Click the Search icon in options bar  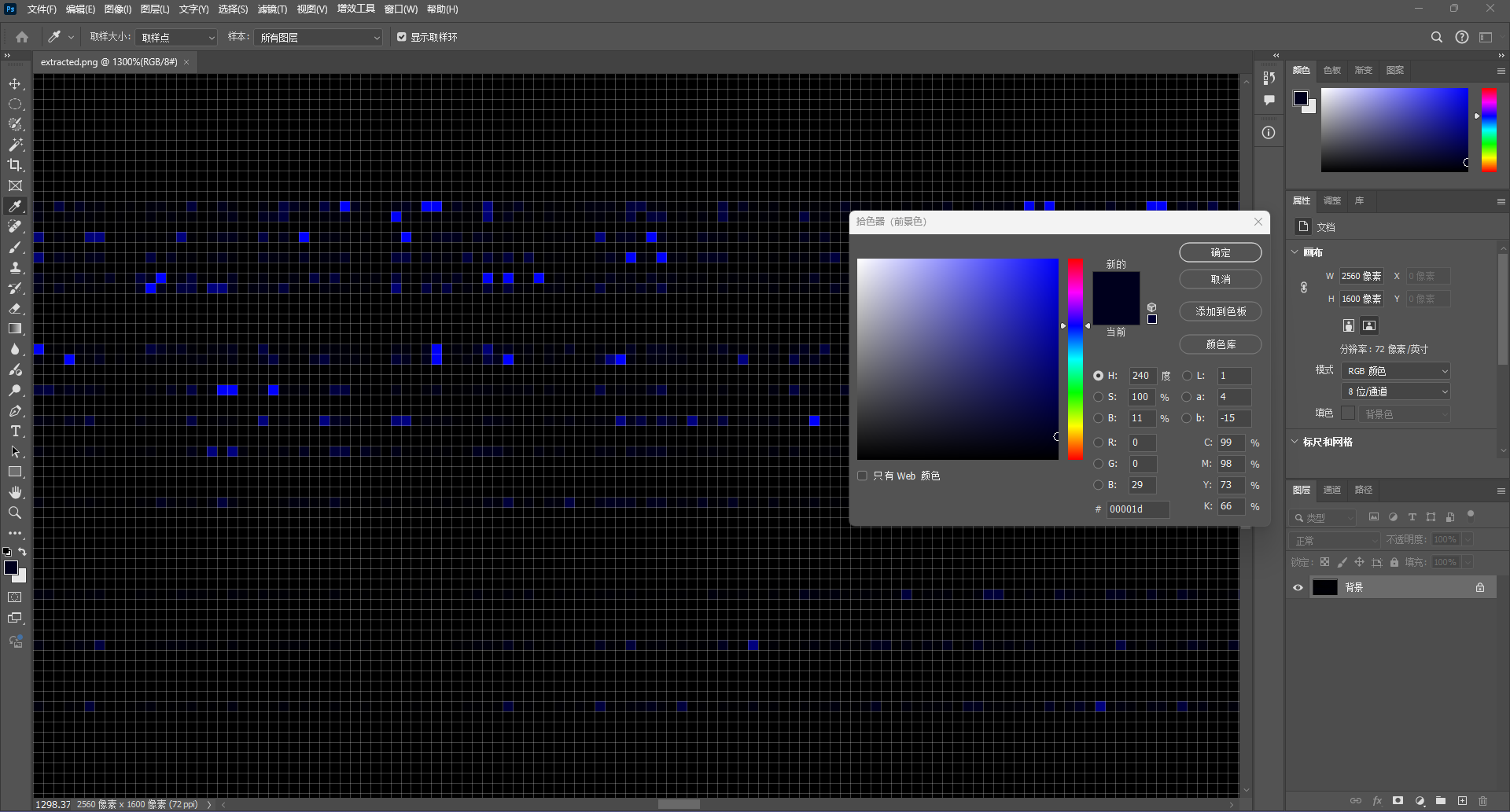point(1436,37)
